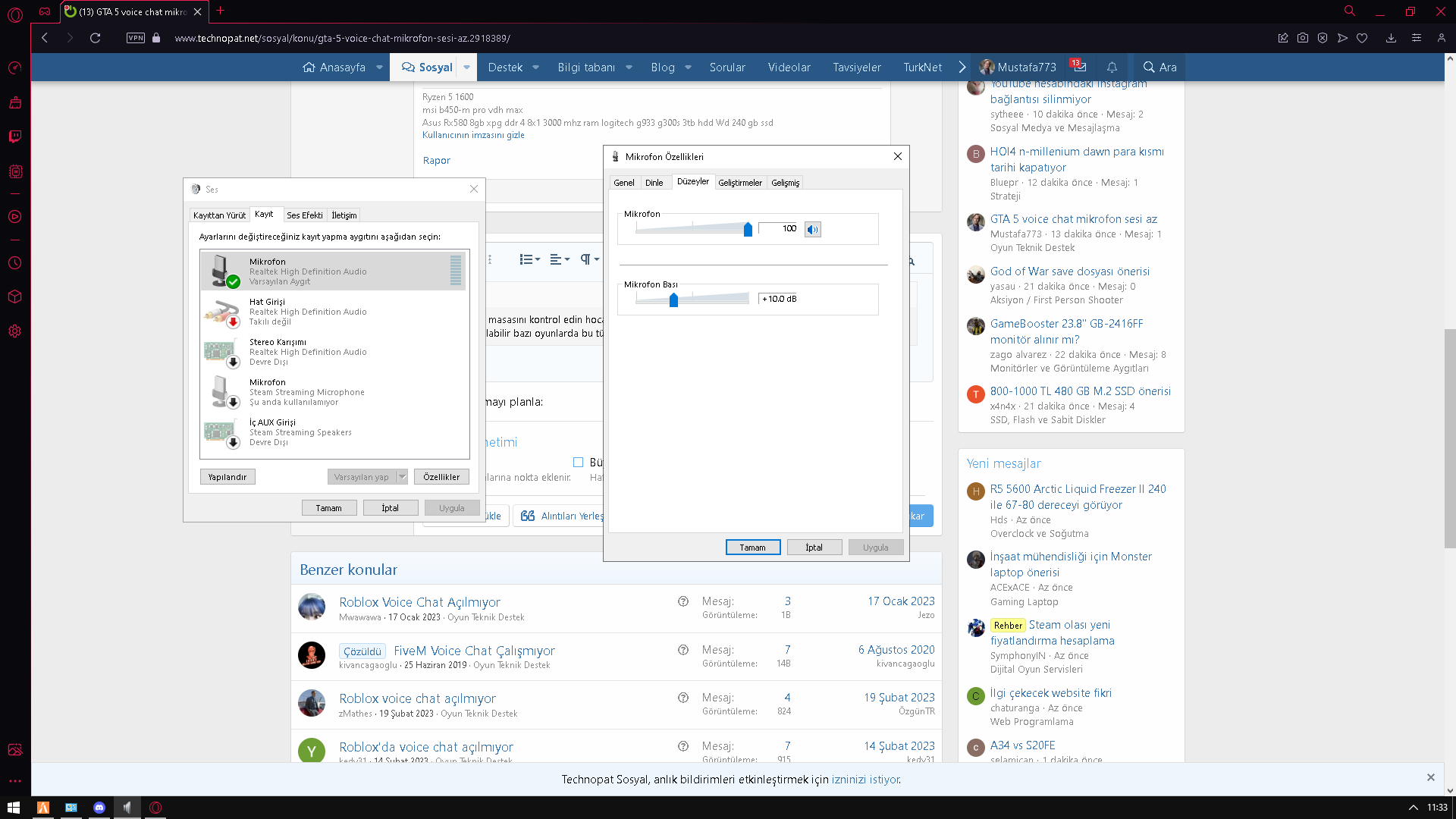The image size is (1456, 819).
Task: Open the Kayıttan Yürüt tab
Action: tap(219, 215)
